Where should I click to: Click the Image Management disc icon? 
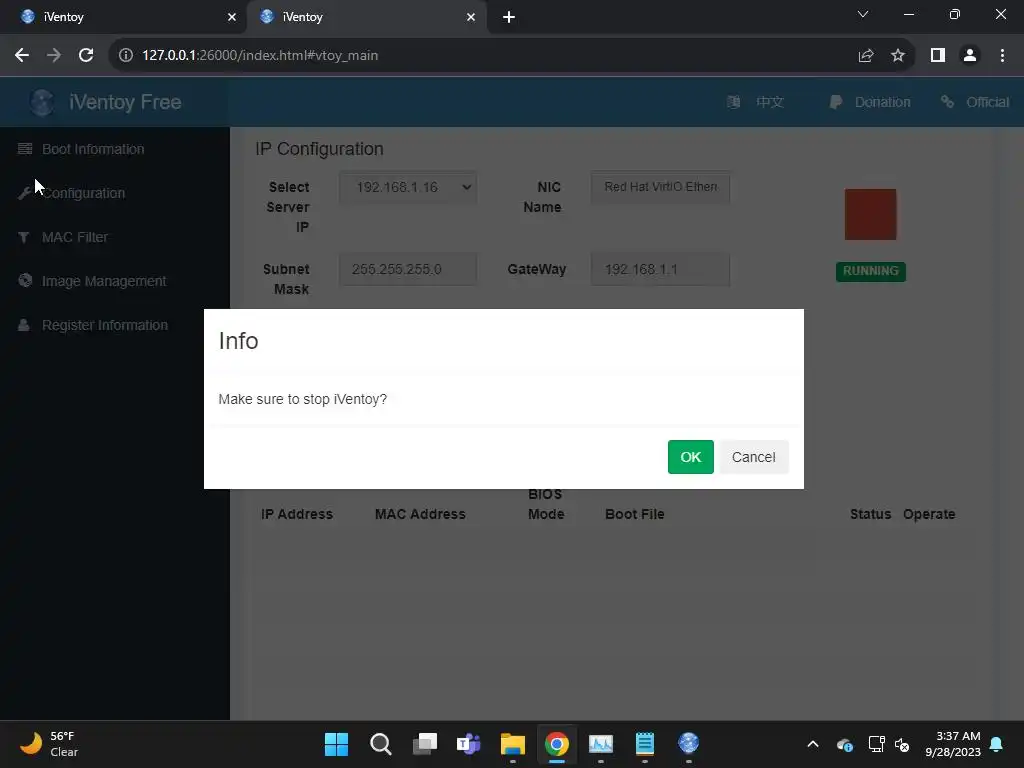(x=25, y=281)
